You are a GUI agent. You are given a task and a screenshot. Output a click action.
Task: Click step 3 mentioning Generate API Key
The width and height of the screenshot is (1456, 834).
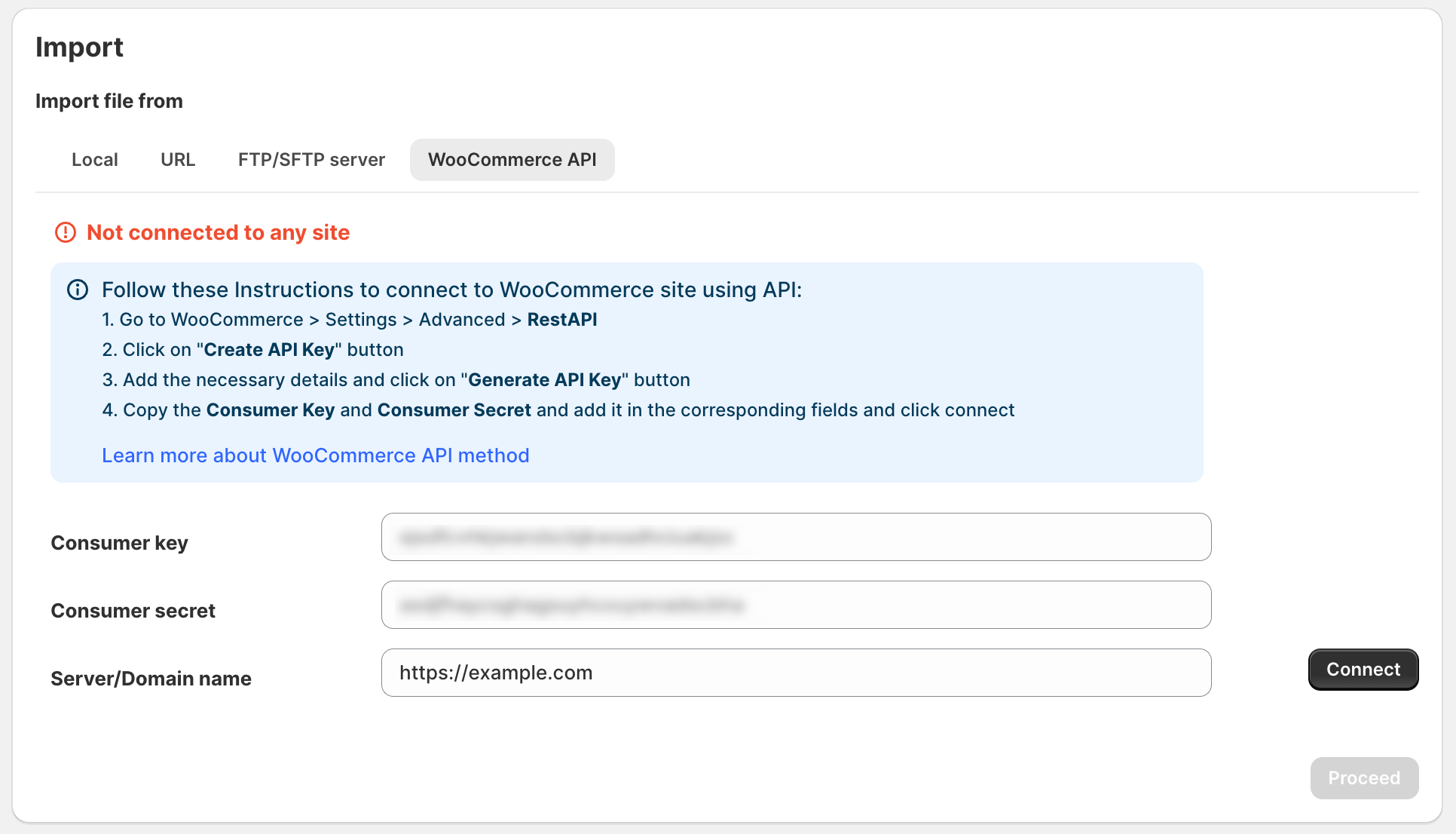(396, 380)
